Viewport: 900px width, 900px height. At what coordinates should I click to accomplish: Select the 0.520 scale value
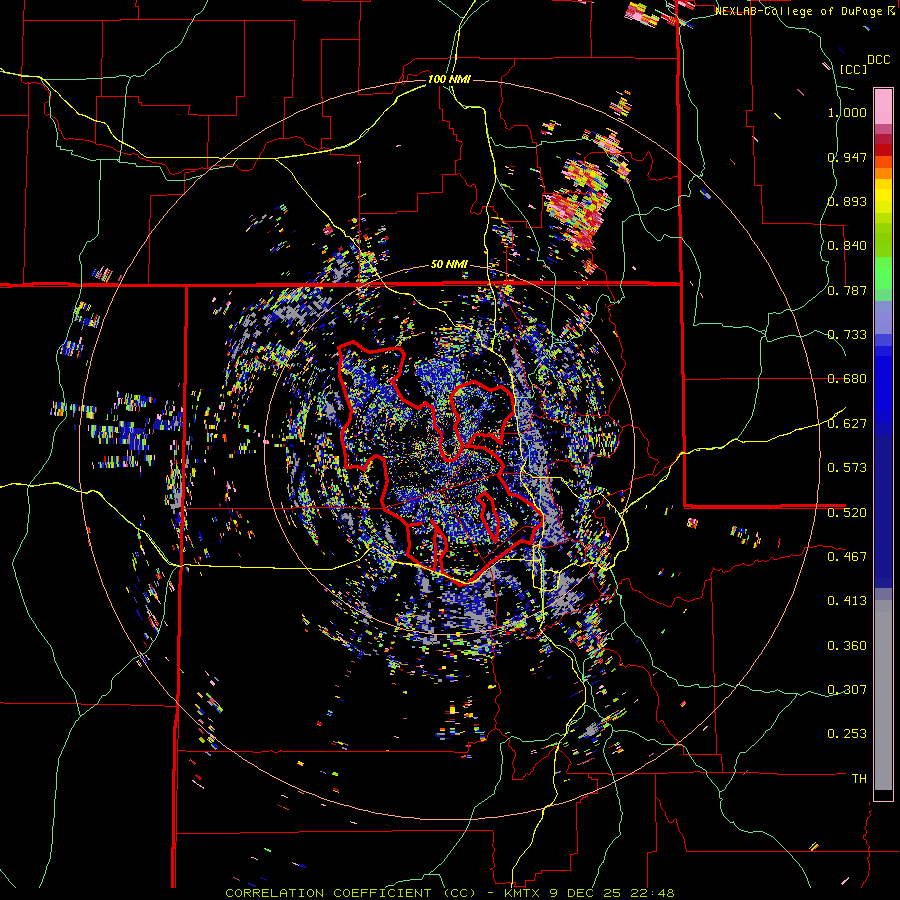tap(847, 513)
